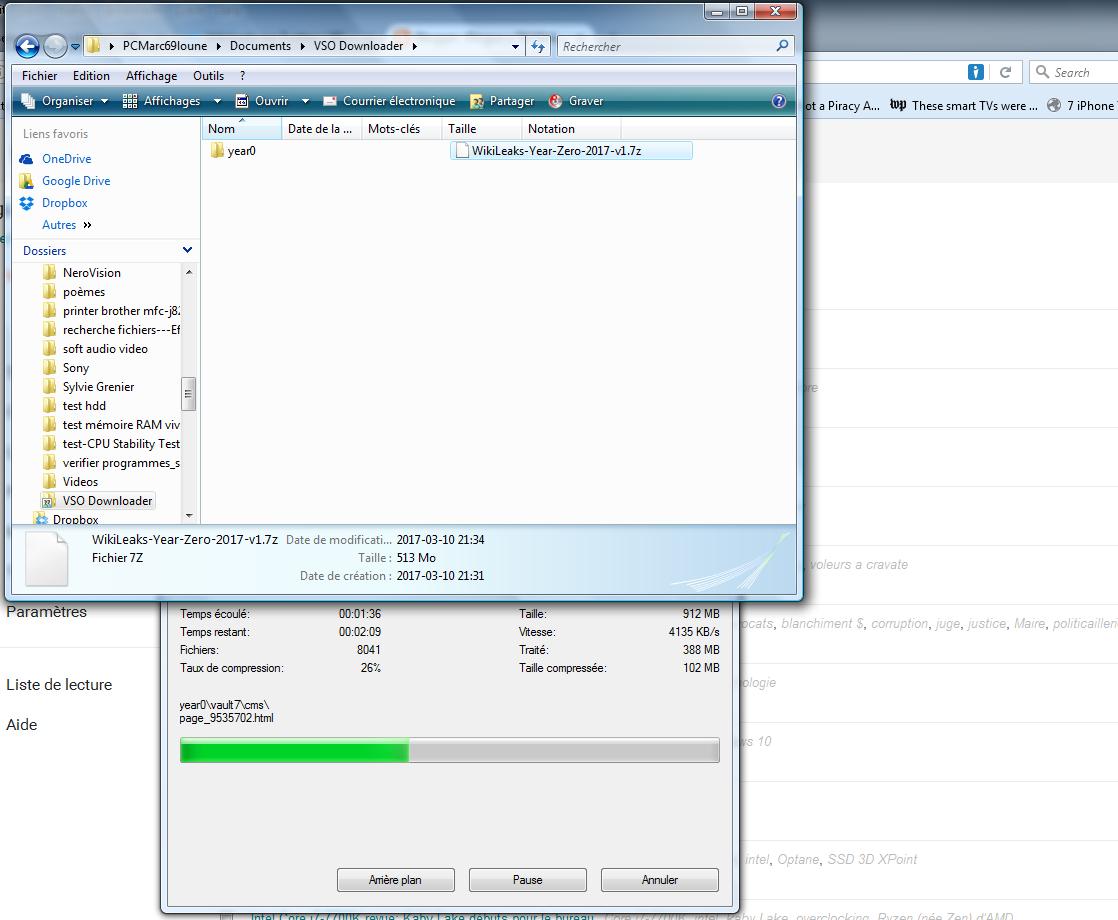Select NeroVision folder in tree
The image size is (1118, 920).
pyautogui.click(x=91, y=272)
